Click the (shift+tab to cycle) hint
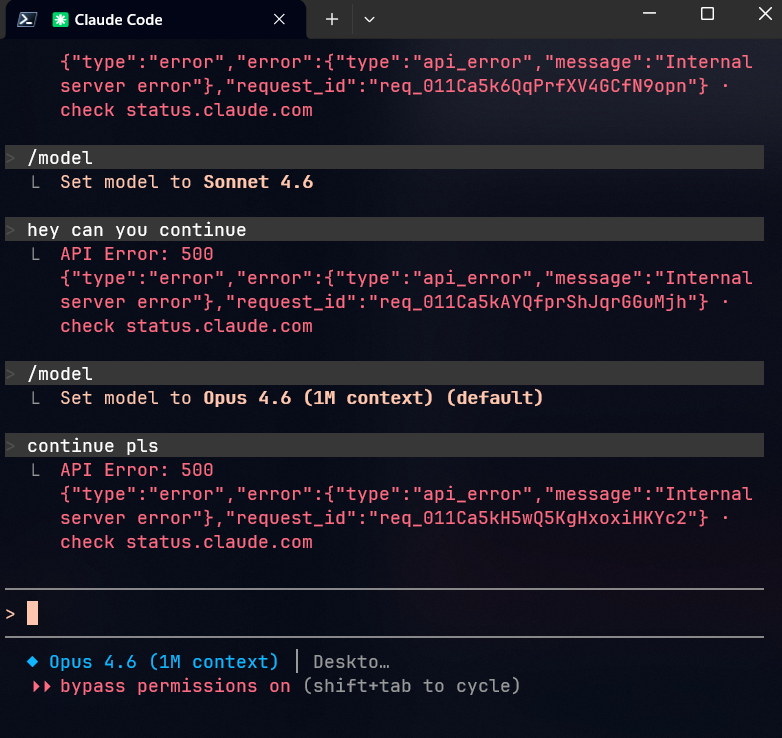782x738 pixels. (x=412, y=686)
